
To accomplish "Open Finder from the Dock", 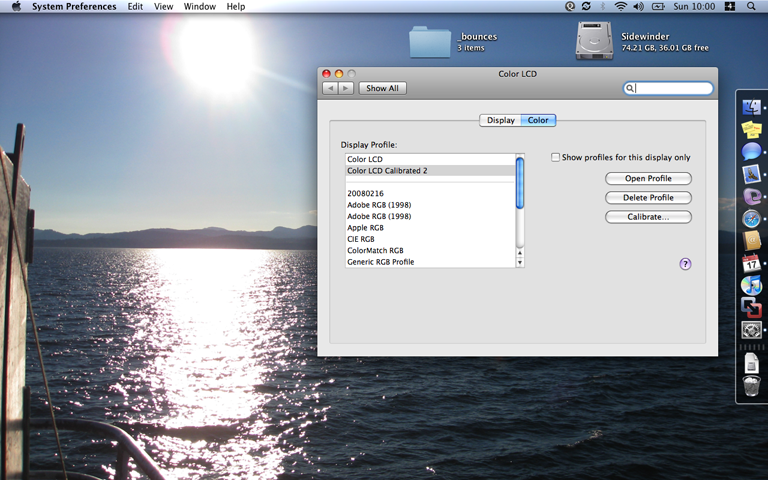I will click(752, 108).
